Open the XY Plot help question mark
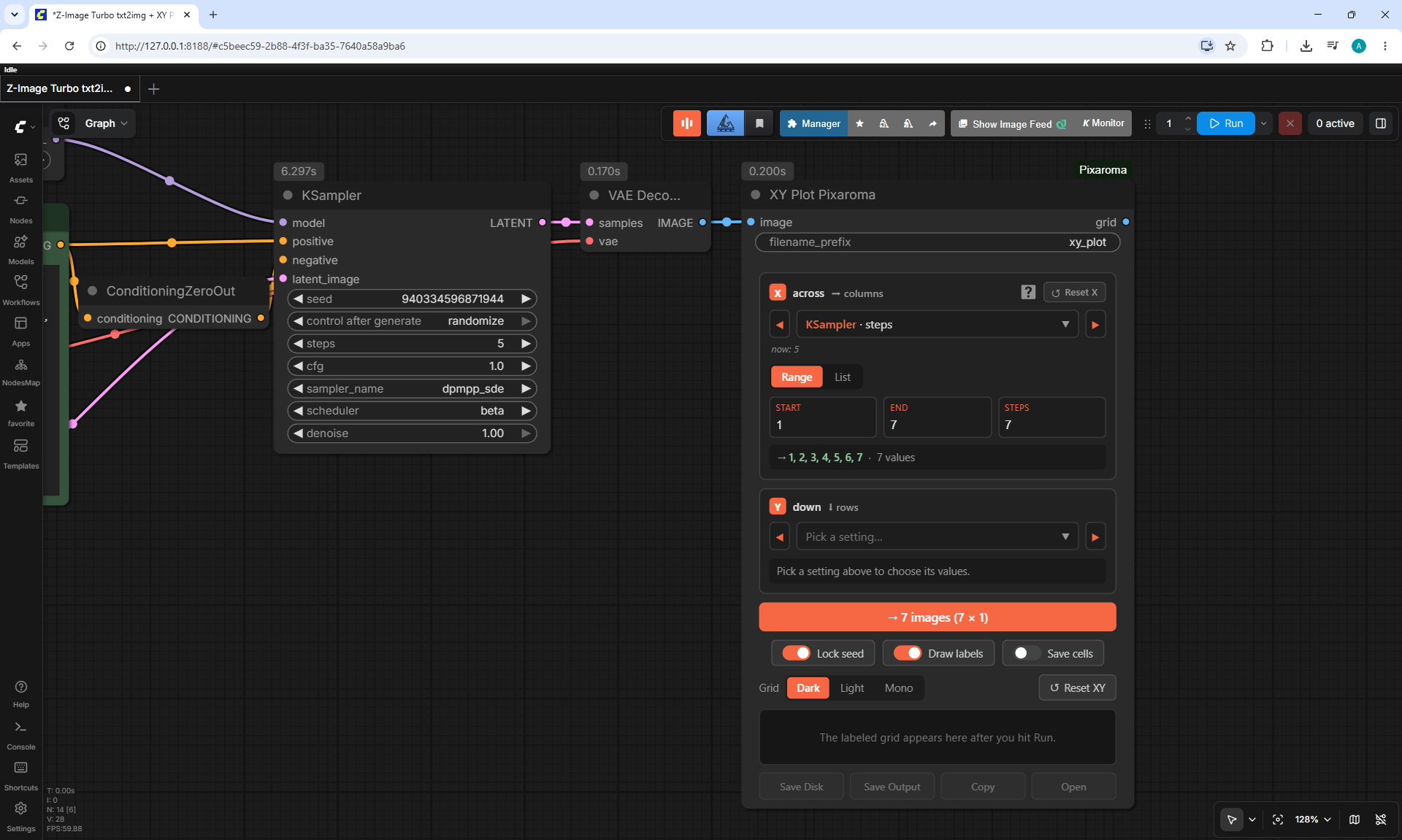1402x840 pixels. coord(1028,293)
